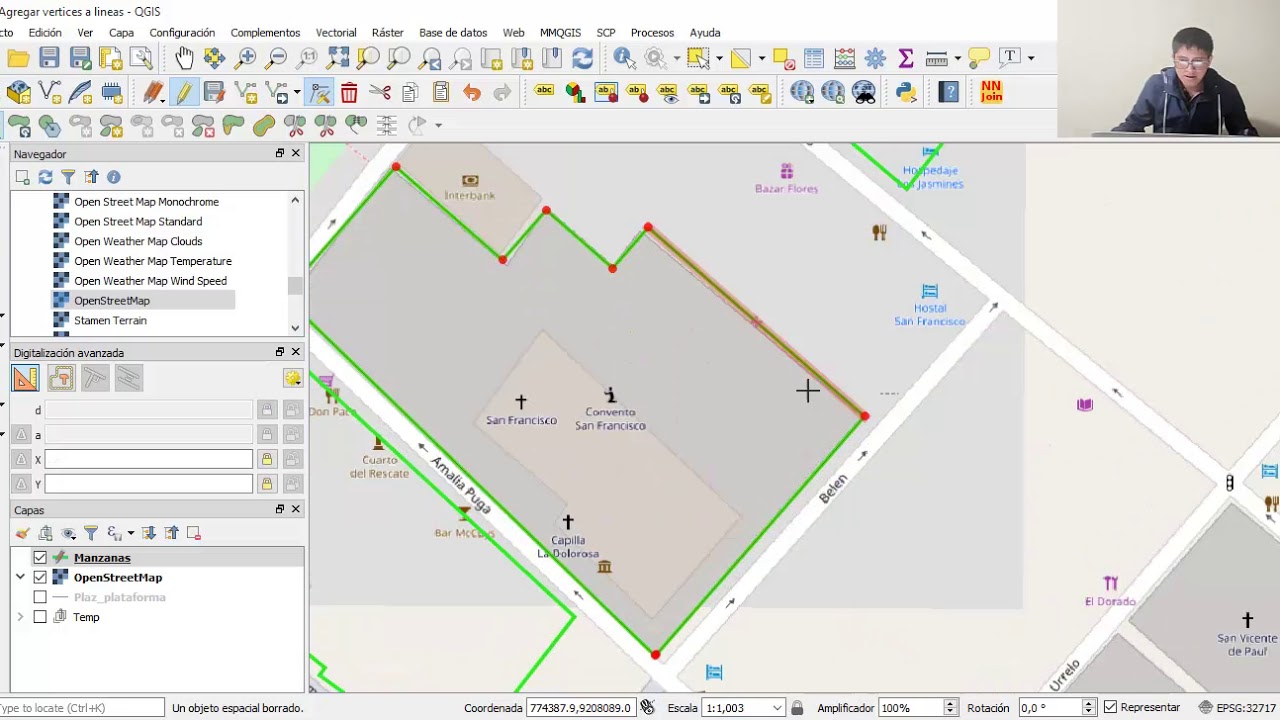Open the text annotation dropdown arrow
The width and height of the screenshot is (1280, 720).
pyautogui.click(x=1030, y=58)
